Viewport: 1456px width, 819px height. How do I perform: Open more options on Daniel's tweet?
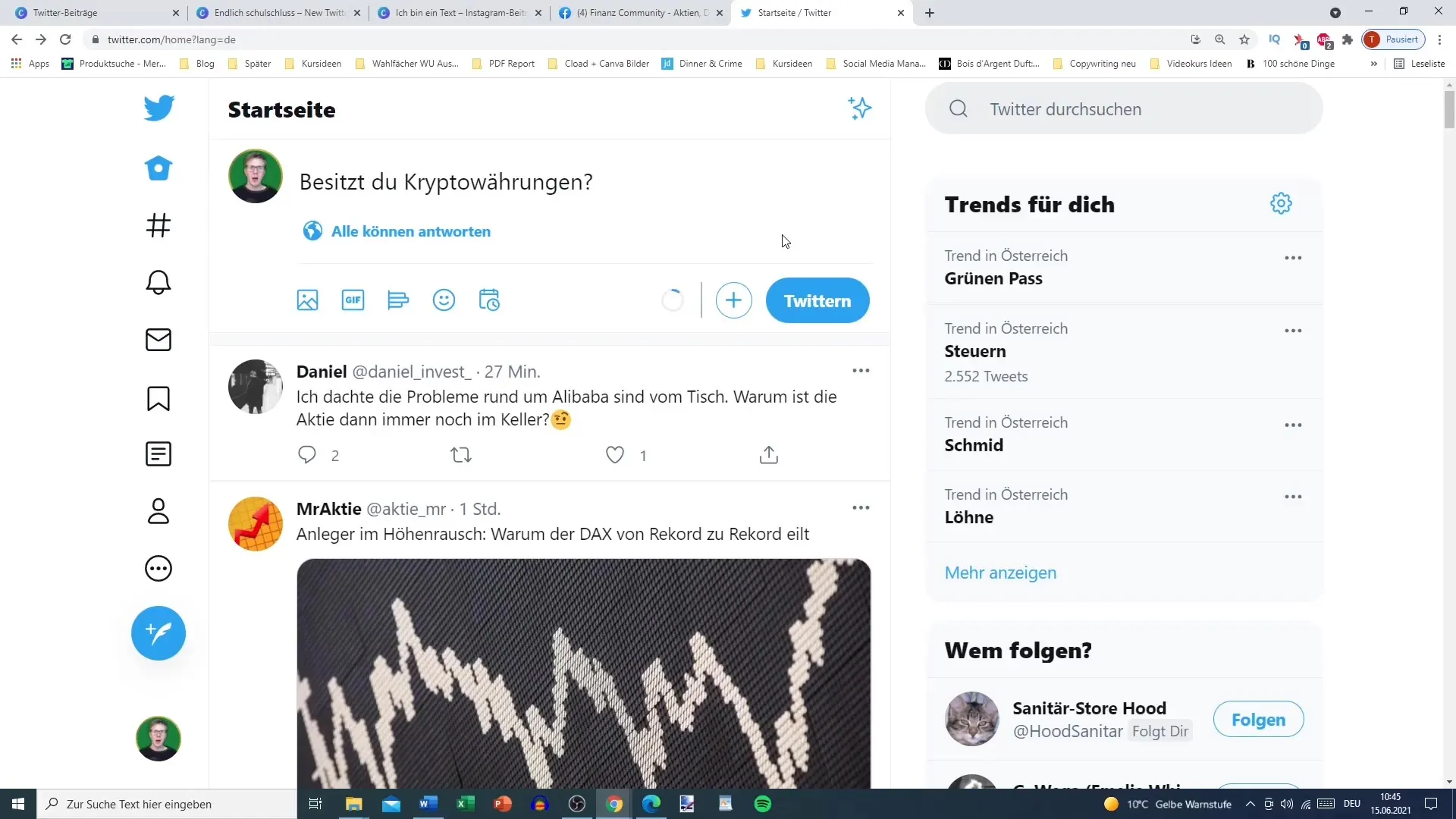point(861,371)
